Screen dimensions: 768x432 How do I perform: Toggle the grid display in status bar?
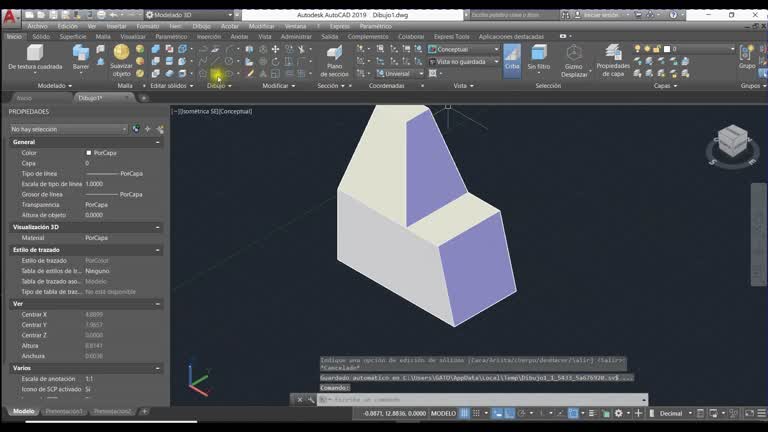(x=464, y=413)
